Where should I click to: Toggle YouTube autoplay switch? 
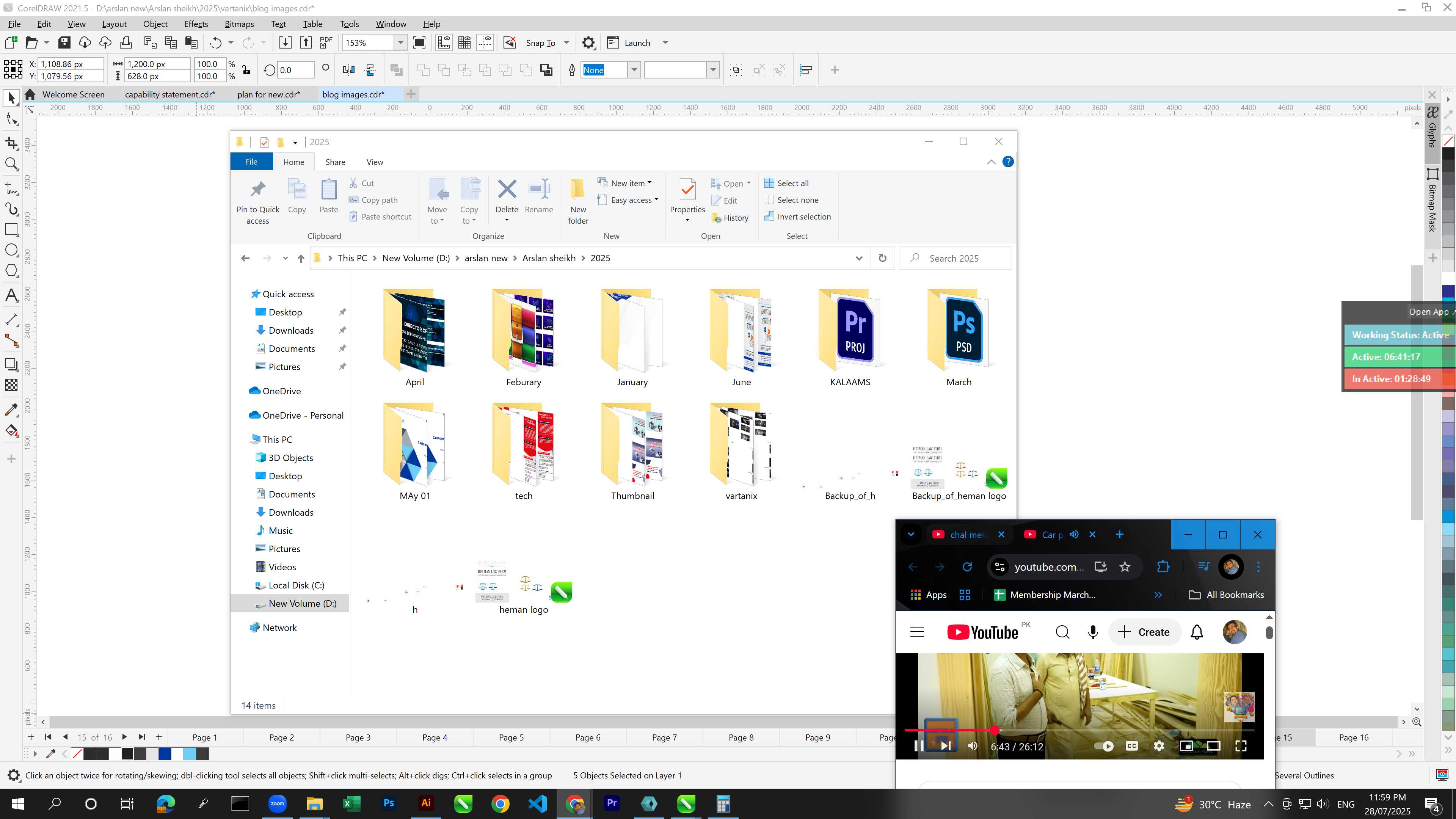coord(1104,746)
